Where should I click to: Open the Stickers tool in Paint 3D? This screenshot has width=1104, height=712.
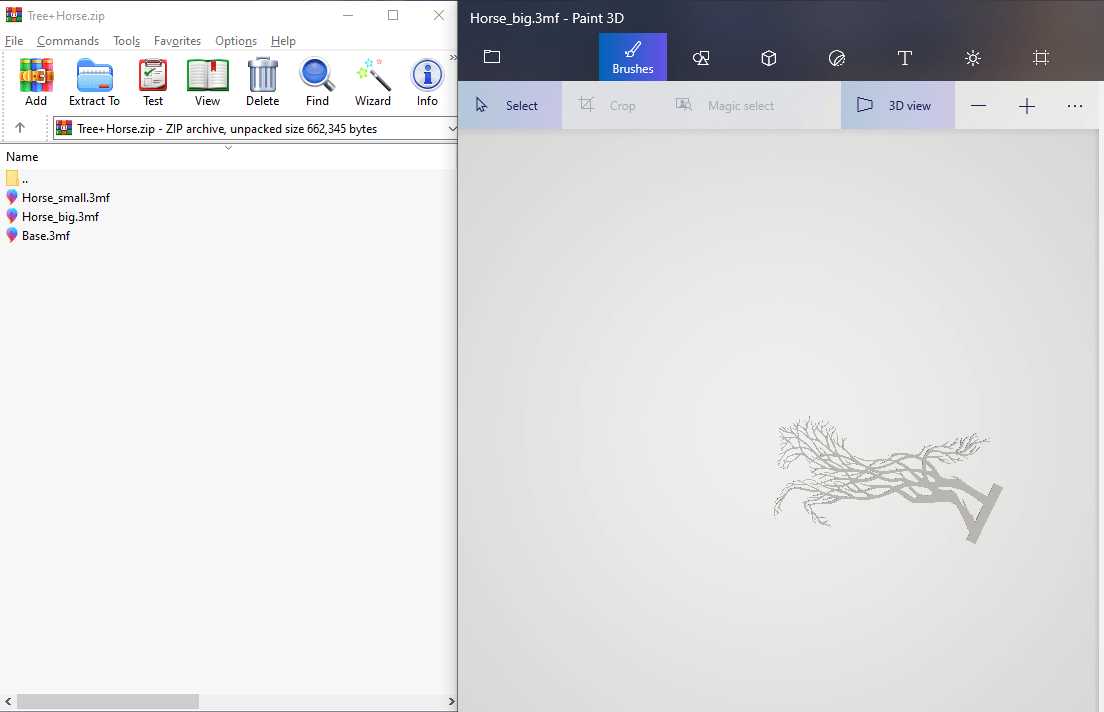pos(837,58)
